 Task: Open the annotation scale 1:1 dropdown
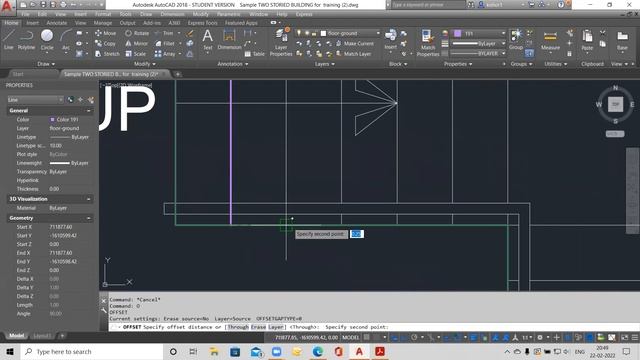[528, 337]
